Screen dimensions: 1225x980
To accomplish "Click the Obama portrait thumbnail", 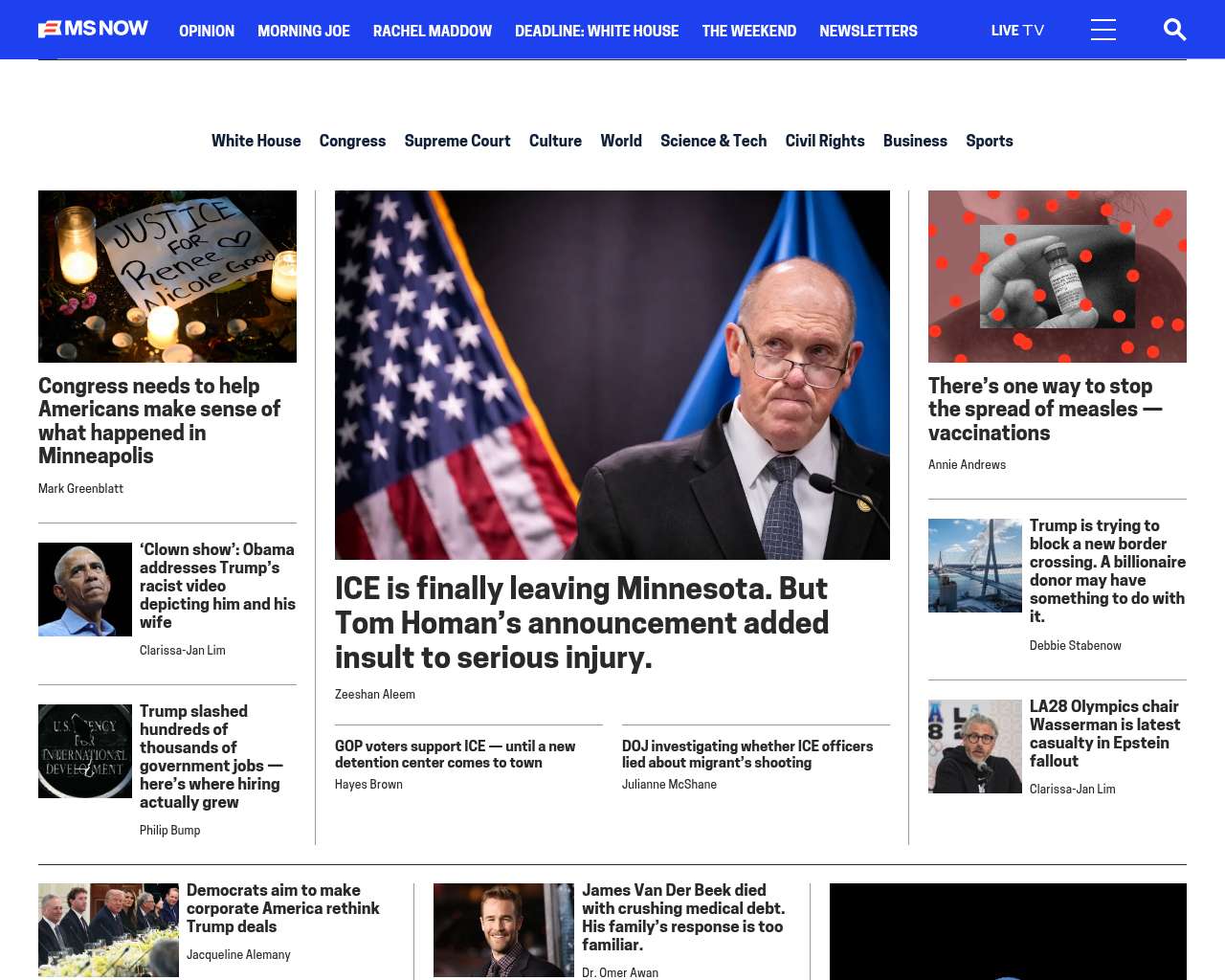I will coord(85,590).
